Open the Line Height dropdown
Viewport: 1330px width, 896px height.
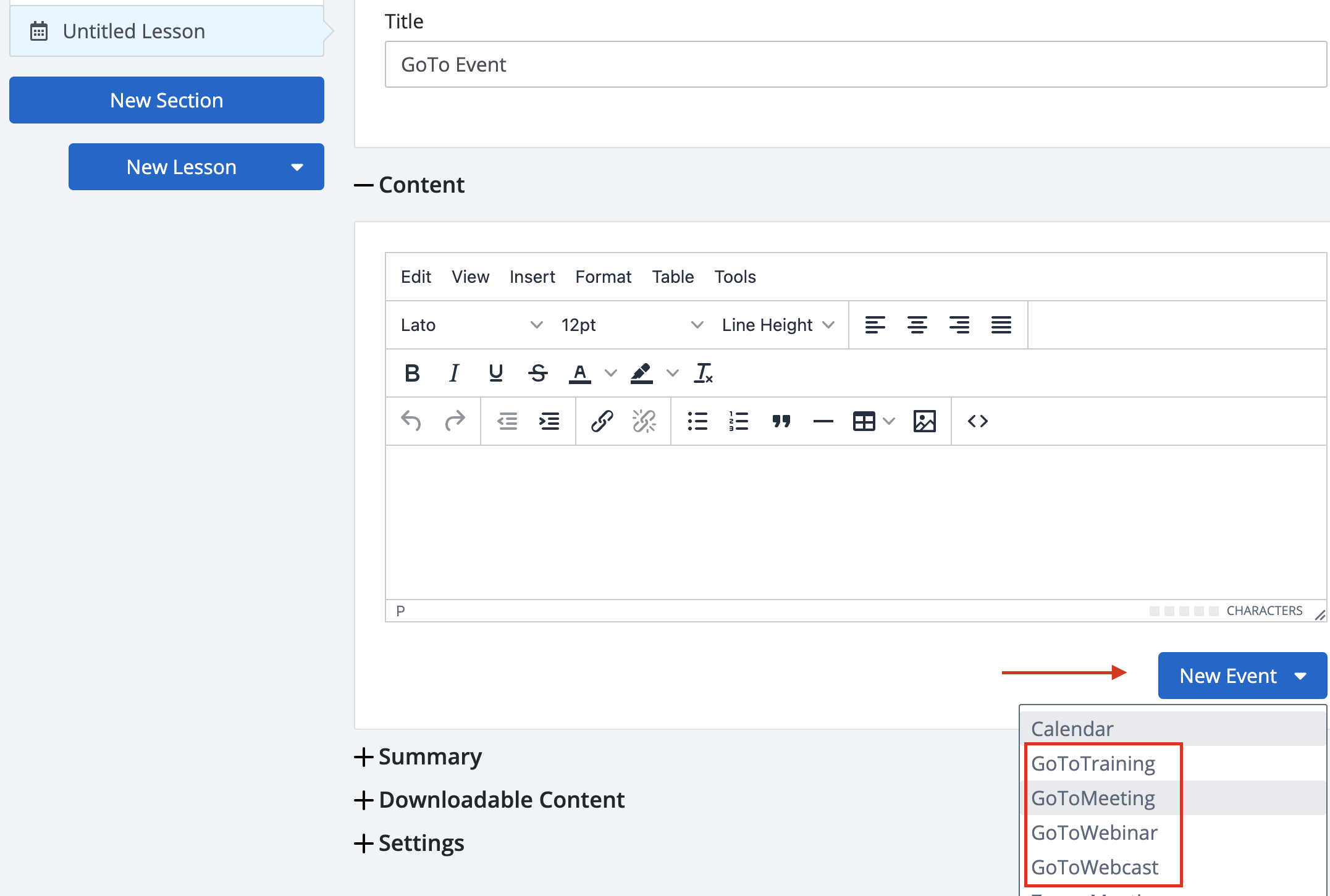(x=778, y=325)
